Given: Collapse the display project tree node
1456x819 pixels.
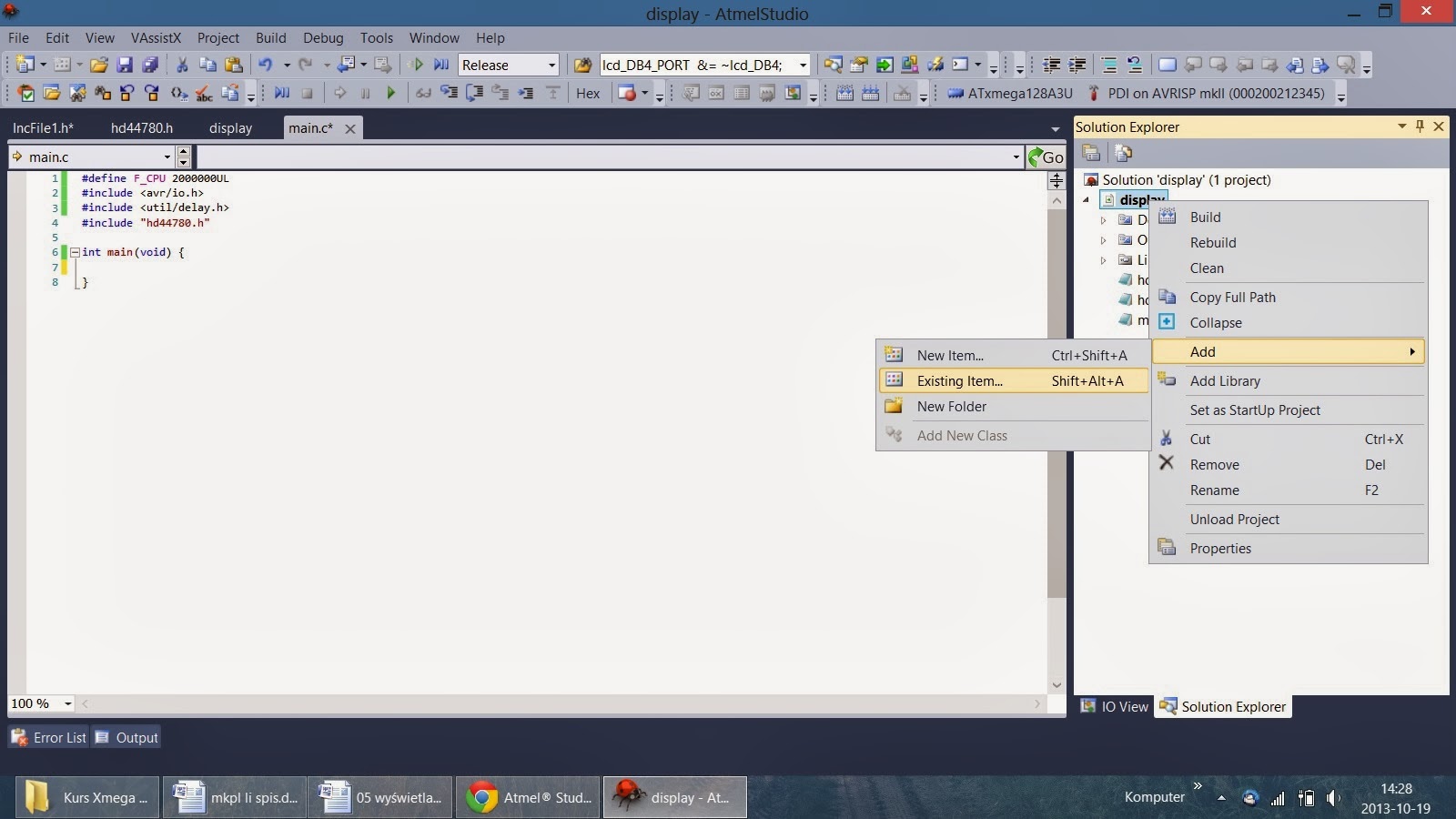Looking at the screenshot, I should coord(1086,199).
